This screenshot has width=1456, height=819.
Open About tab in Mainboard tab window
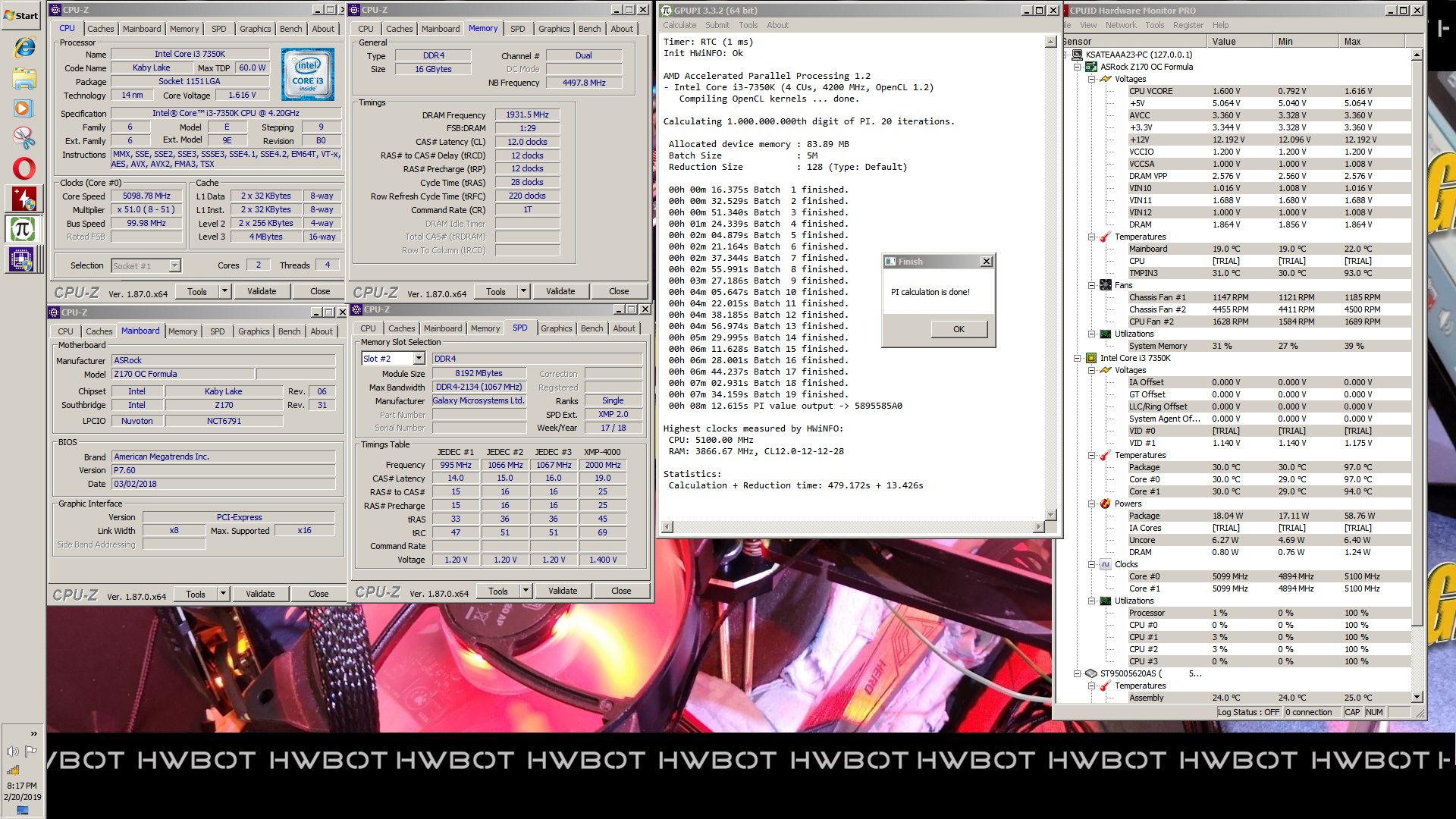pyautogui.click(x=322, y=331)
